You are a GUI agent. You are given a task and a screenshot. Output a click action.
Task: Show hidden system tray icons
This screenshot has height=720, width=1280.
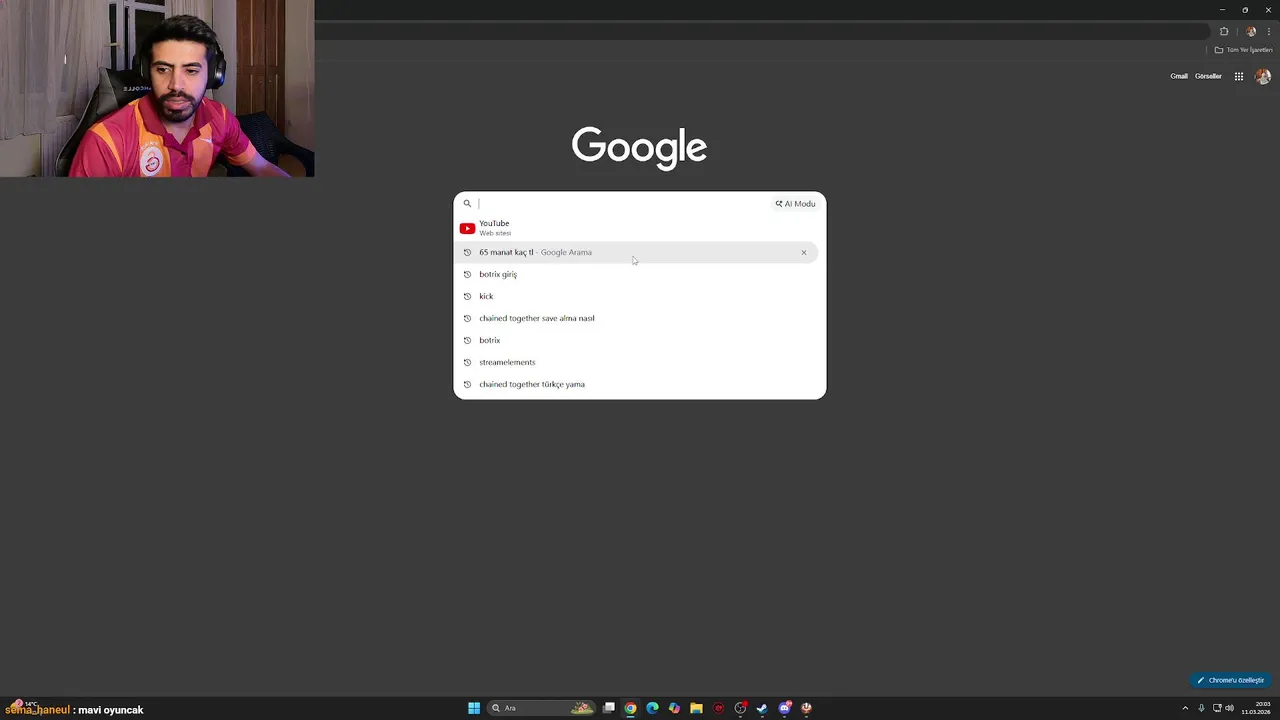point(1185,708)
